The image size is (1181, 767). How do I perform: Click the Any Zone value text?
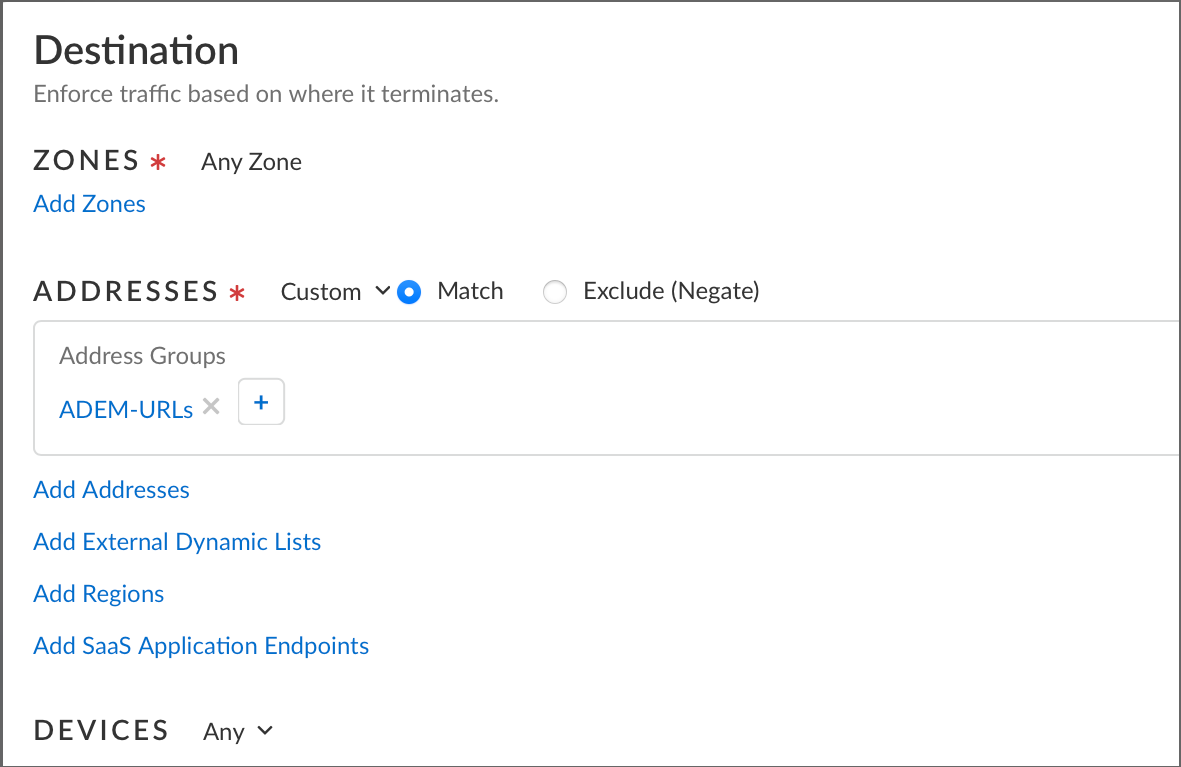click(251, 162)
